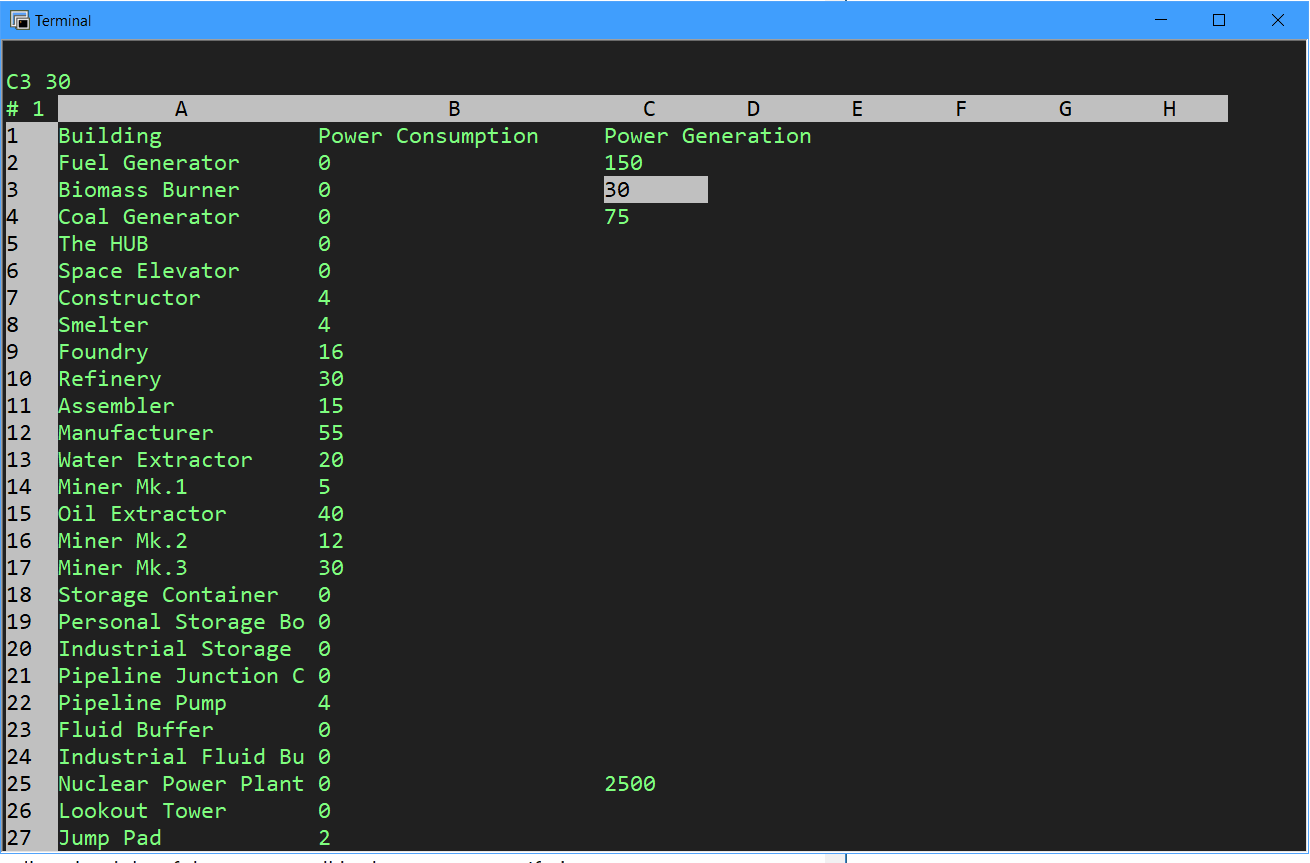The height and width of the screenshot is (863, 1310).
Task: Click row number 25 header
Action: point(19,784)
